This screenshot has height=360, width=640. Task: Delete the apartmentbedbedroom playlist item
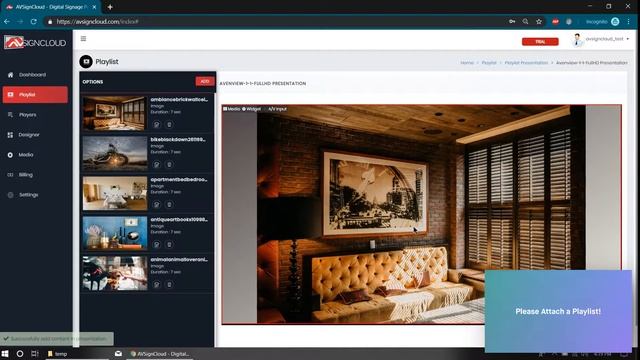(169, 204)
